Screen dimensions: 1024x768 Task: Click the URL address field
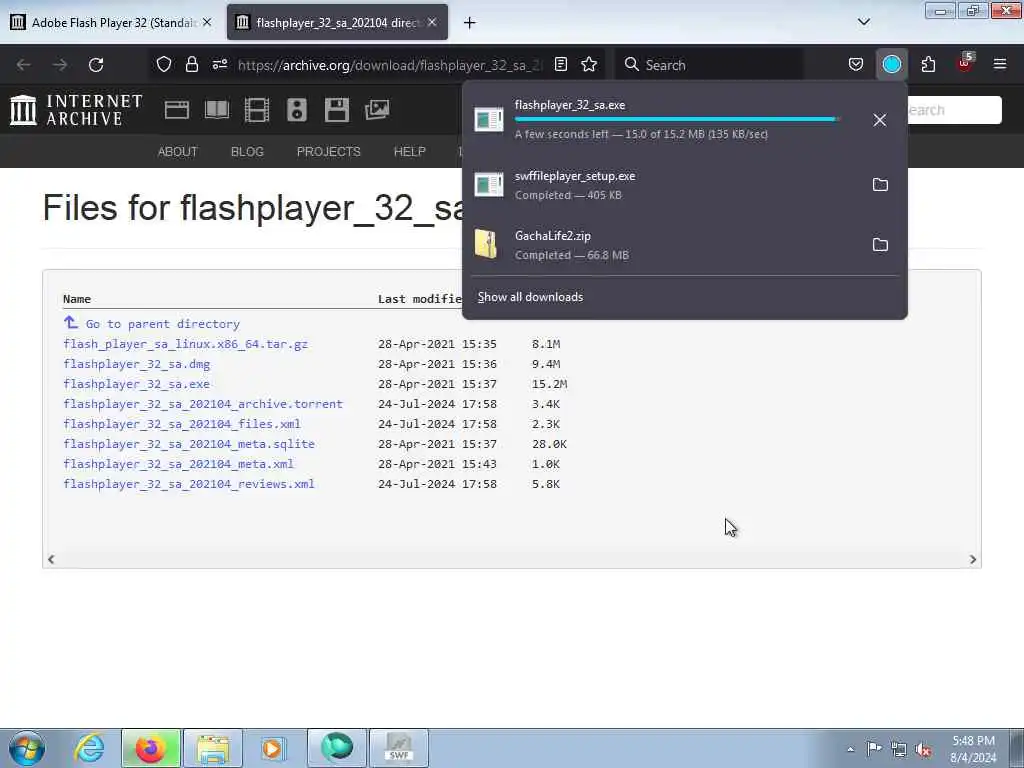coord(390,65)
